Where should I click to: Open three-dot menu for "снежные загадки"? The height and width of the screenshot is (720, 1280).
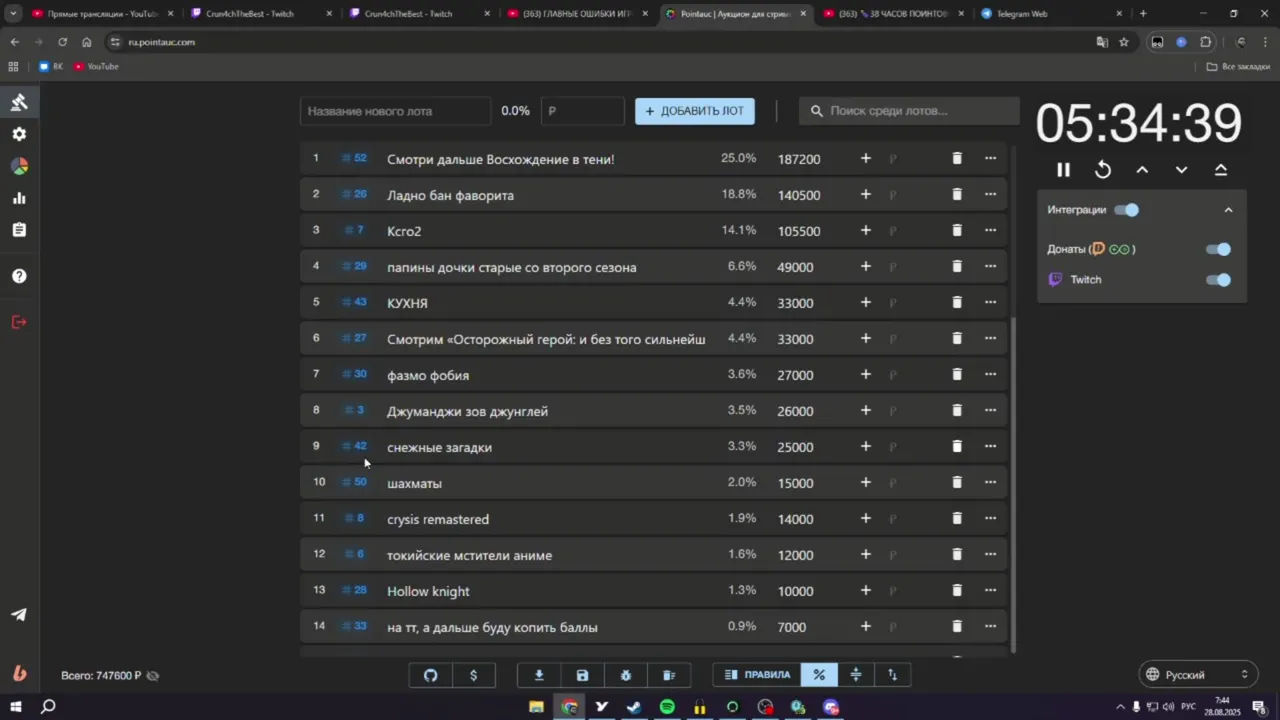990,446
